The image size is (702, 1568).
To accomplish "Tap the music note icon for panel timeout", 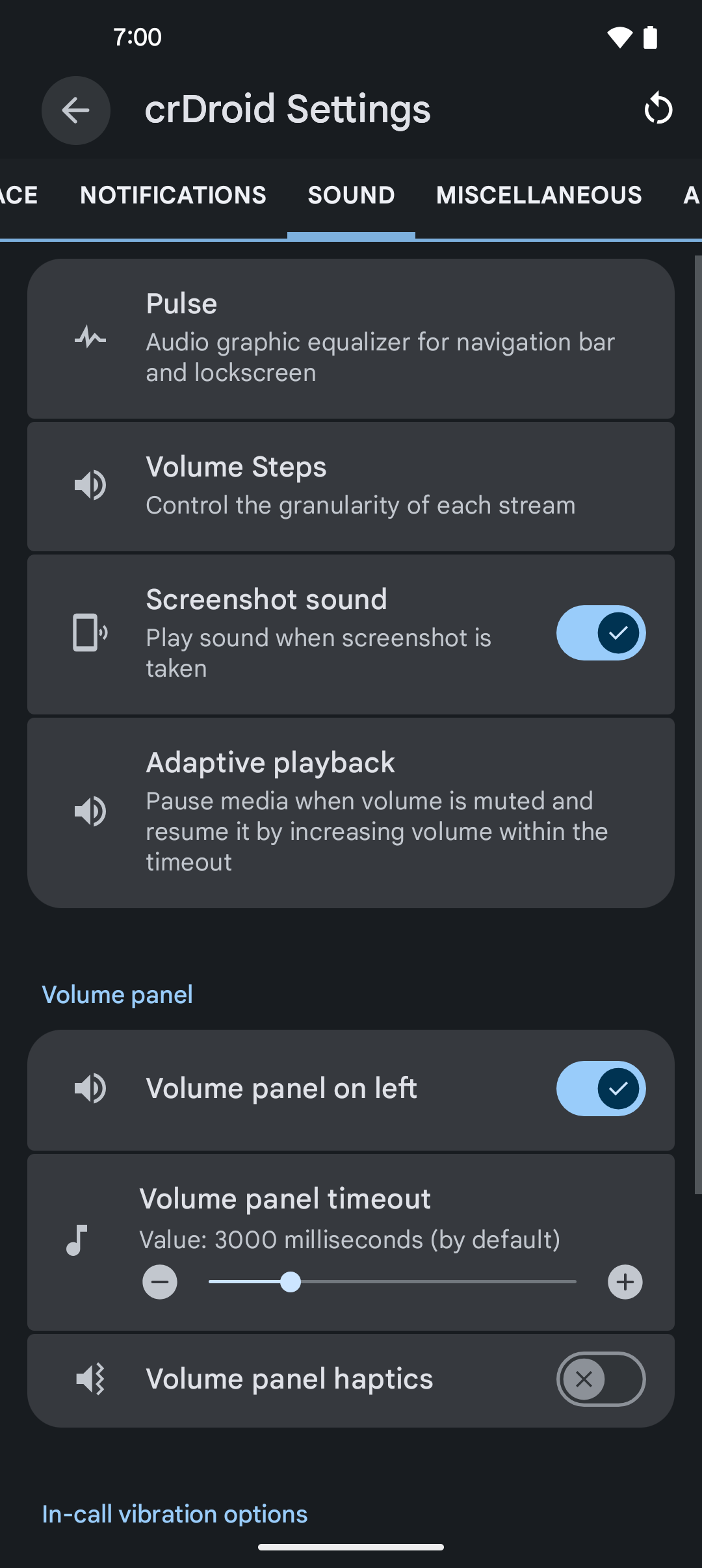I will [77, 1240].
